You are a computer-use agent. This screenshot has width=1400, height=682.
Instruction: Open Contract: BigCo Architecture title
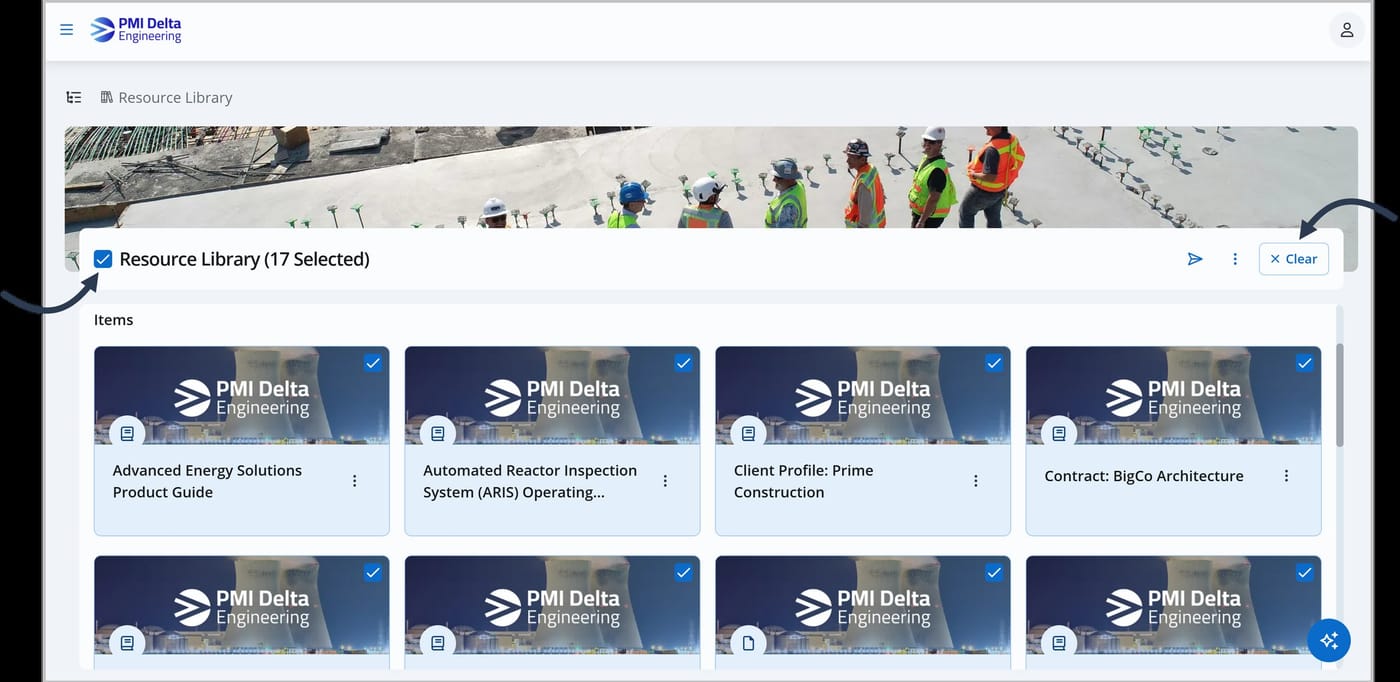tap(1144, 476)
